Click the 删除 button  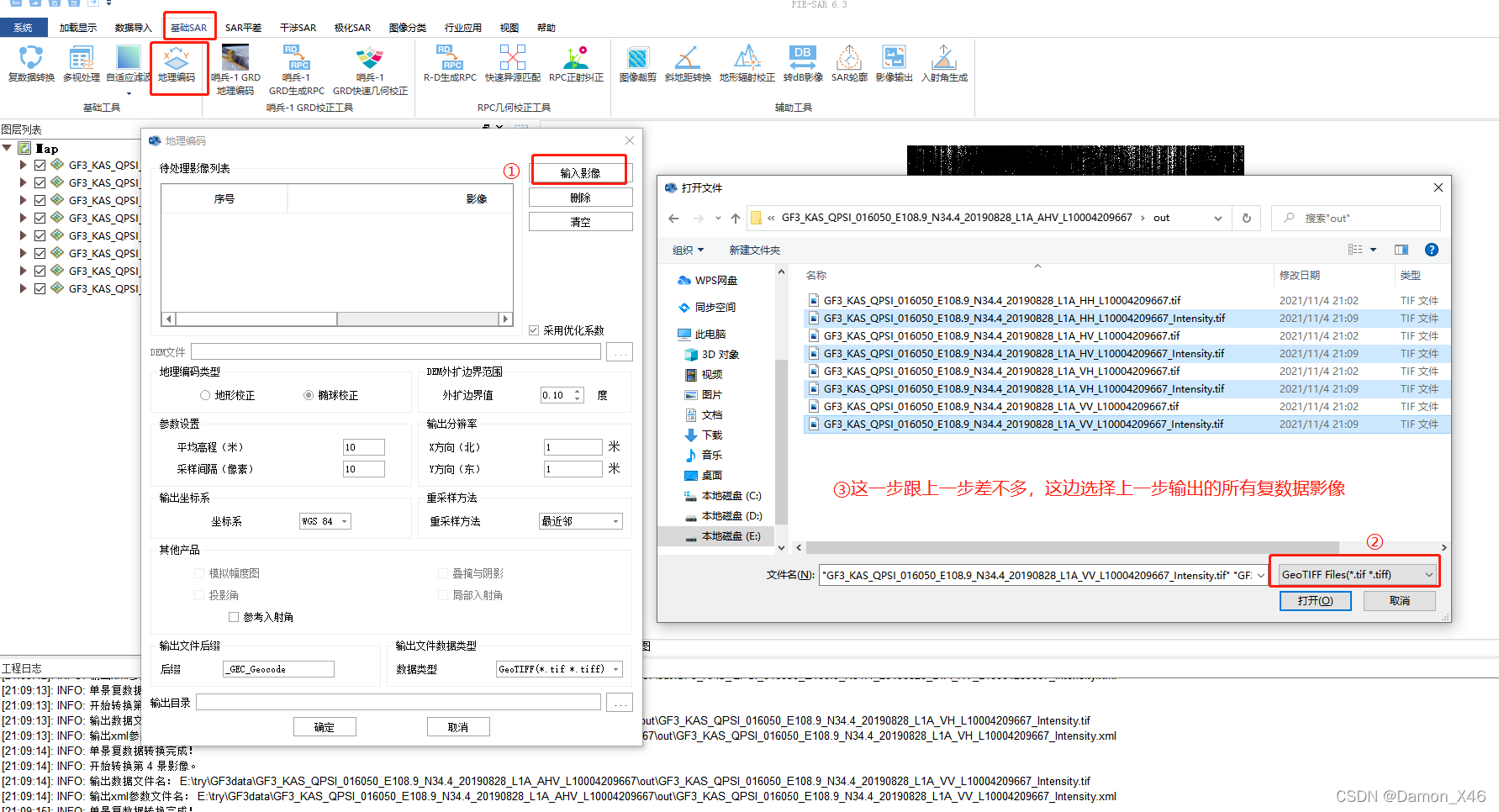pos(580,198)
